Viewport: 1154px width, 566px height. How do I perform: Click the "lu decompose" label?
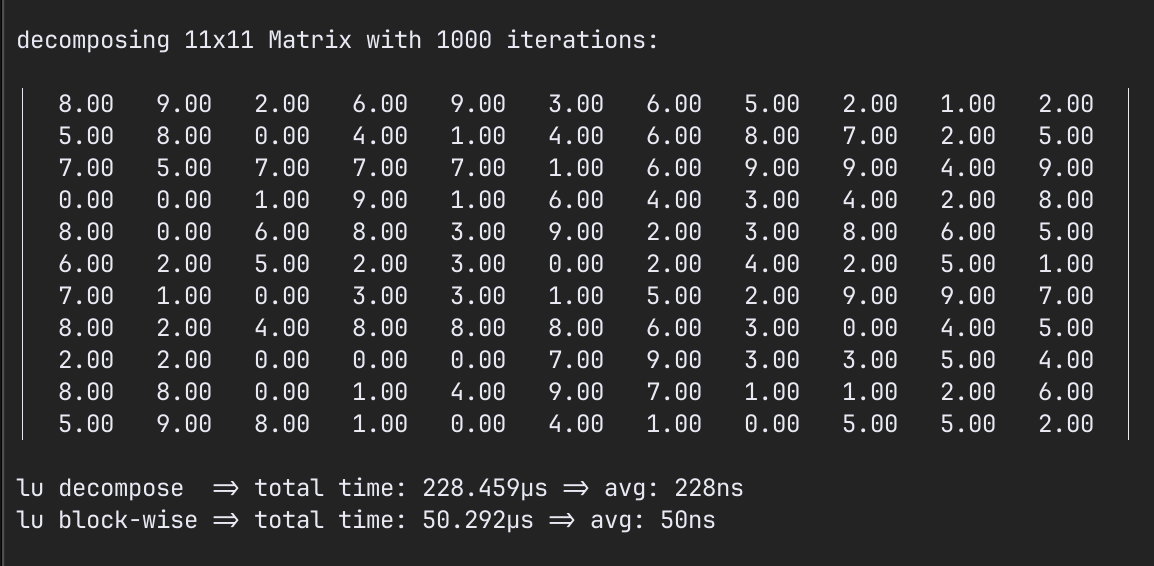(x=100, y=488)
